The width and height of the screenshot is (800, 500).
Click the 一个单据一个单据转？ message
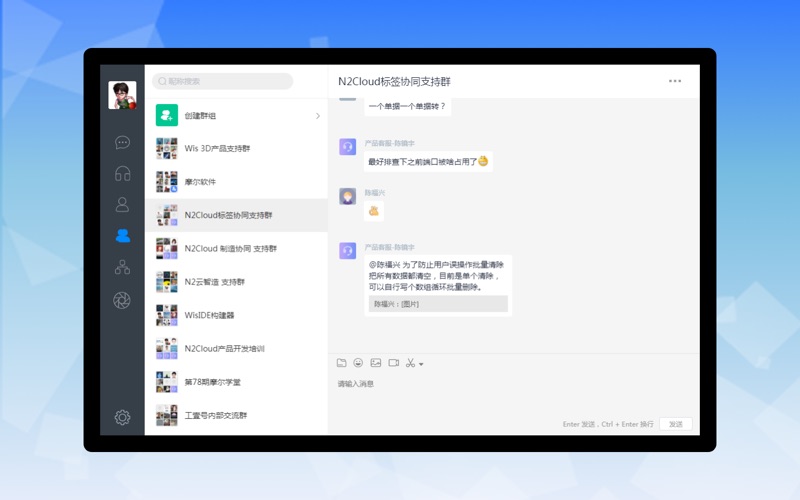tap(407, 106)
